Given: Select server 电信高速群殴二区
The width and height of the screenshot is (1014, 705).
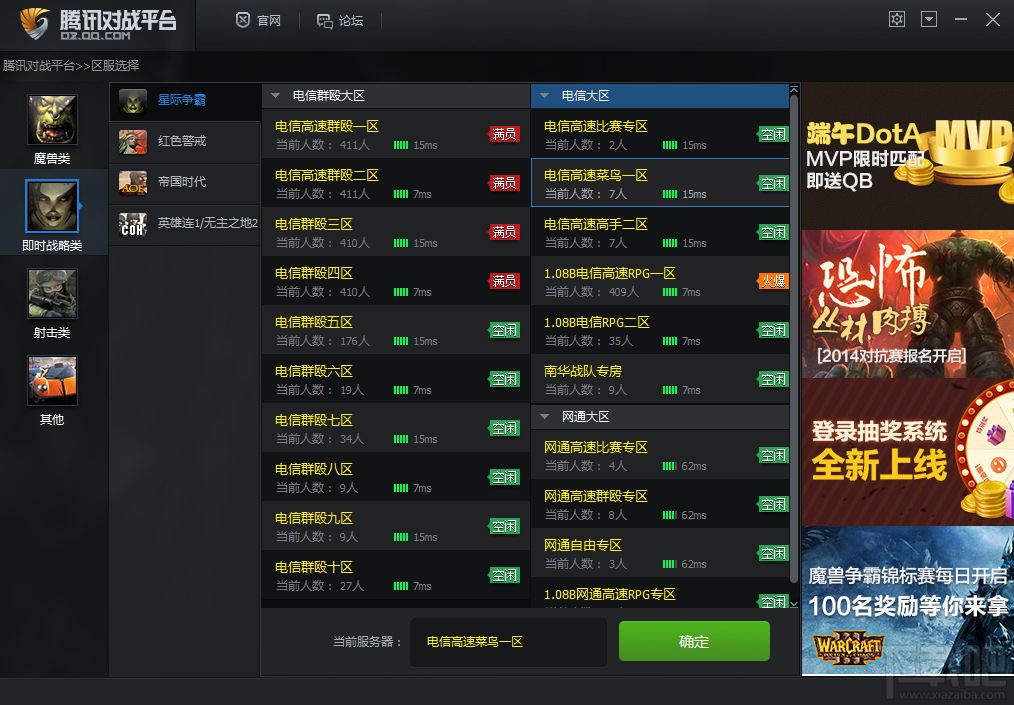Looking at the screenshot, I should (396, 183).
